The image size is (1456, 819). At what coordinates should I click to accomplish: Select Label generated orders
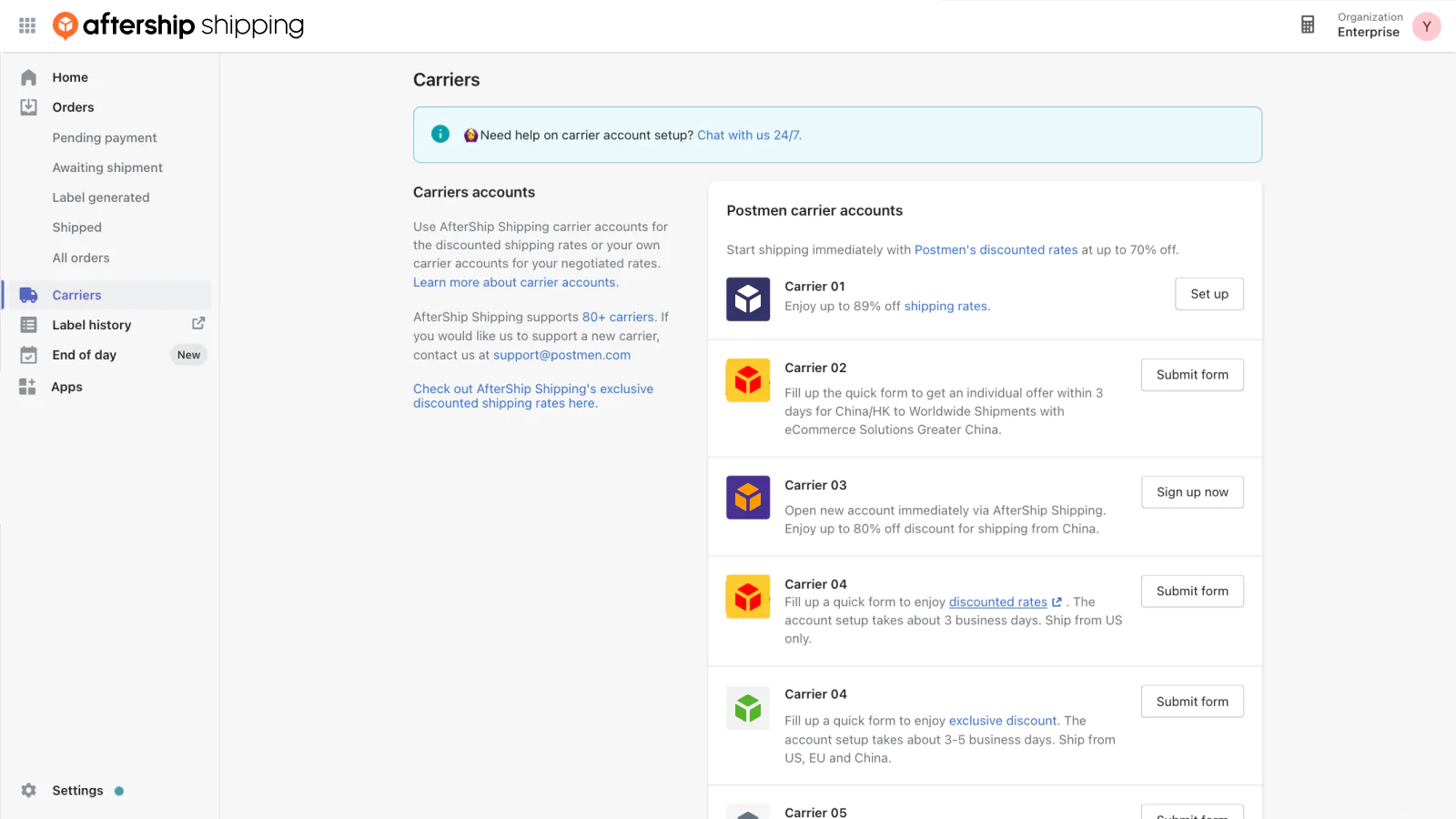tap(101, 197)
